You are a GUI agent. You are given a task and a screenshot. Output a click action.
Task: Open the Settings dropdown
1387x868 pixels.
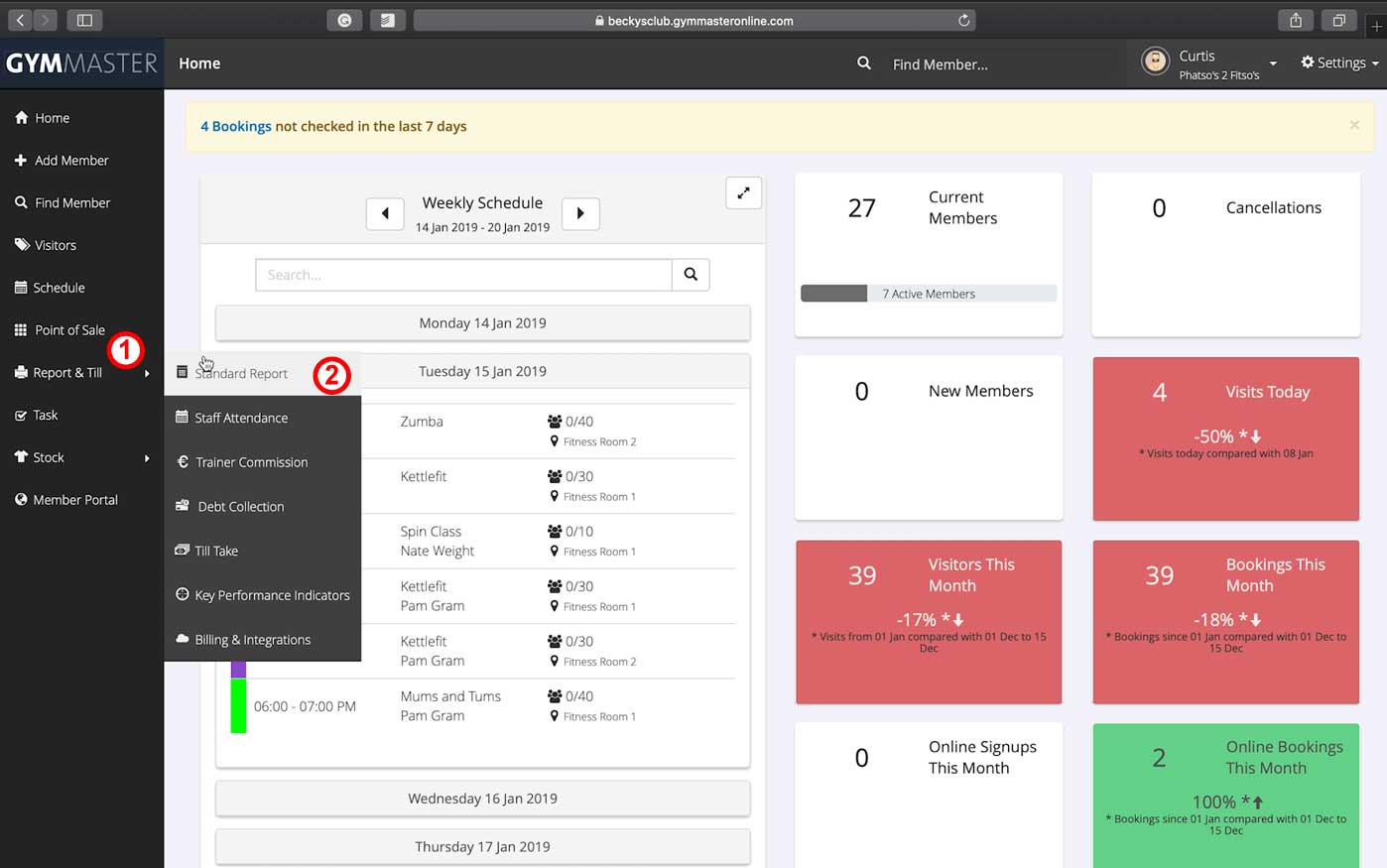coord(1339,63)
